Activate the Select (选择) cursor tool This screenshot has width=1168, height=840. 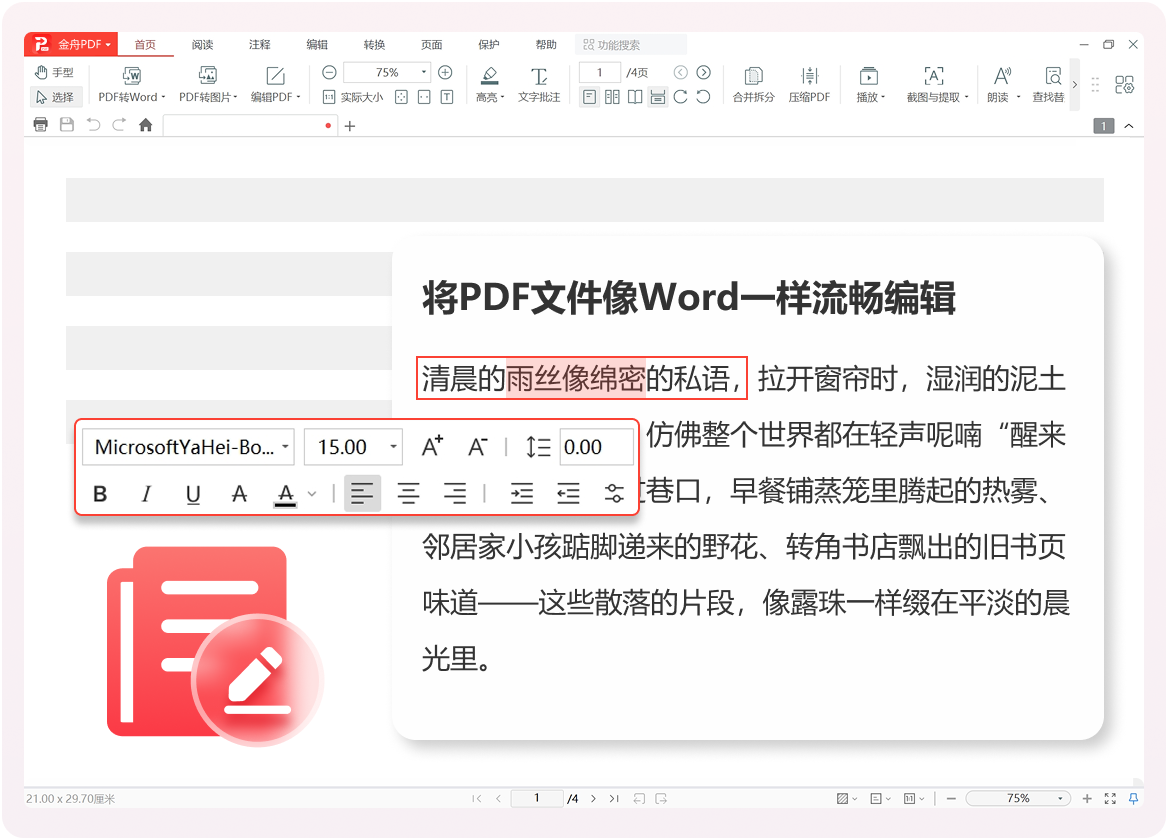54,97
